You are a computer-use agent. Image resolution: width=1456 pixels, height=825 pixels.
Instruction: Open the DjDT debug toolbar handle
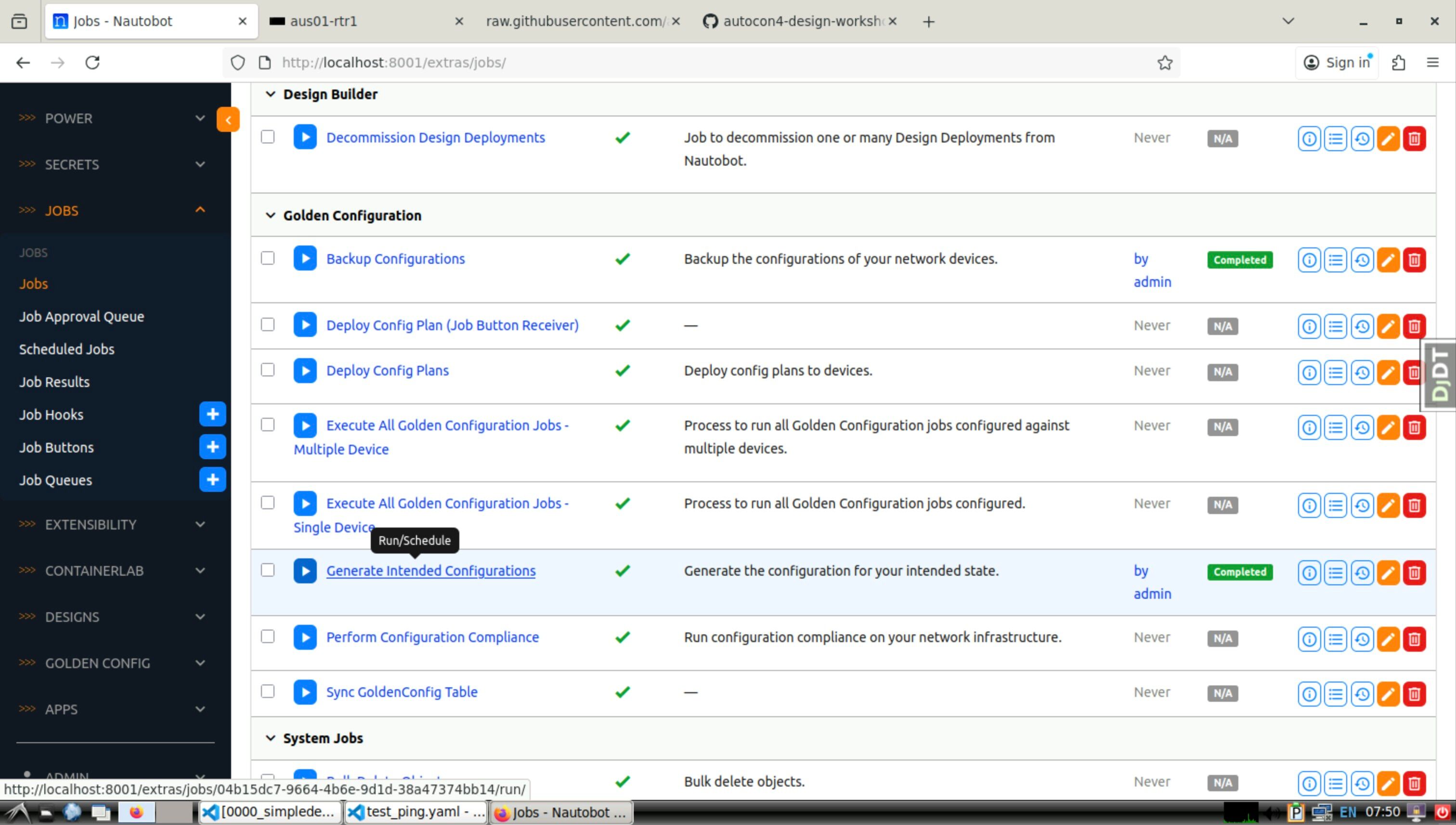pyautogui.click(x=1440, y=374)
